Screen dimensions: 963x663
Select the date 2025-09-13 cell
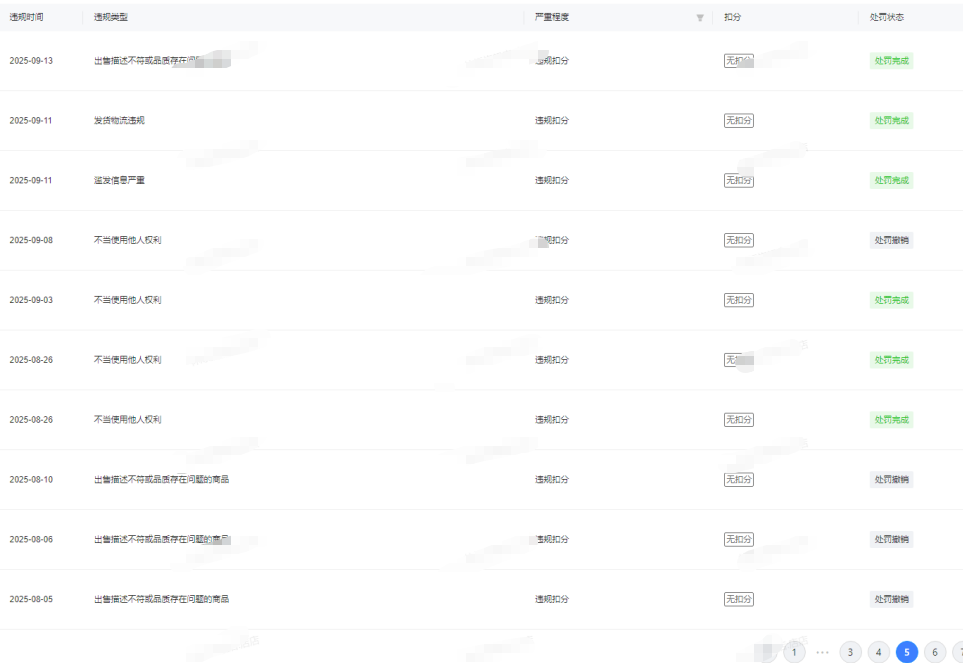pyautogui.click(x=31, y=61)
